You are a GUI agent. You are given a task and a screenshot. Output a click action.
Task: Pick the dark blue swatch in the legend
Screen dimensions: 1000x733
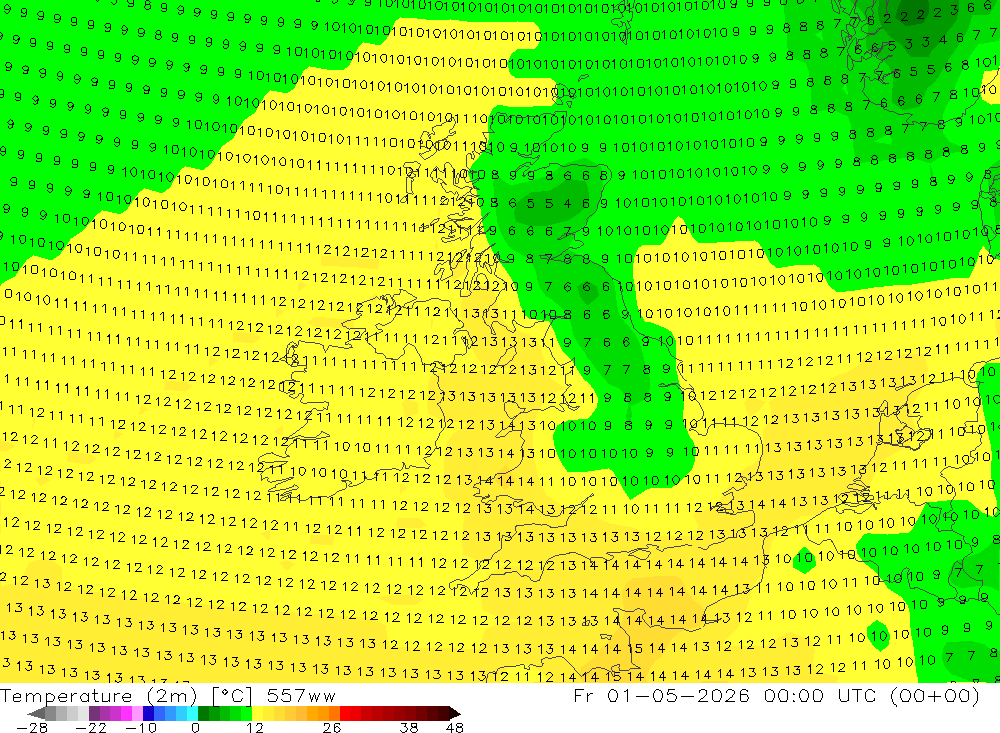point(148,713)
